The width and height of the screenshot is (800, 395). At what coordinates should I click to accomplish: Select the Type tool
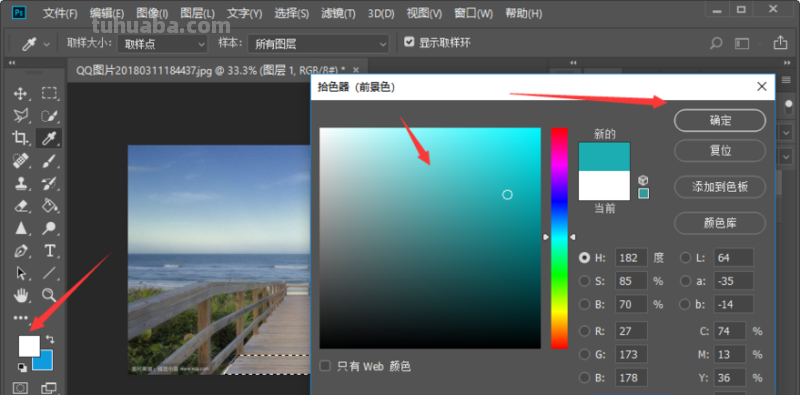[x=49, y=251]
